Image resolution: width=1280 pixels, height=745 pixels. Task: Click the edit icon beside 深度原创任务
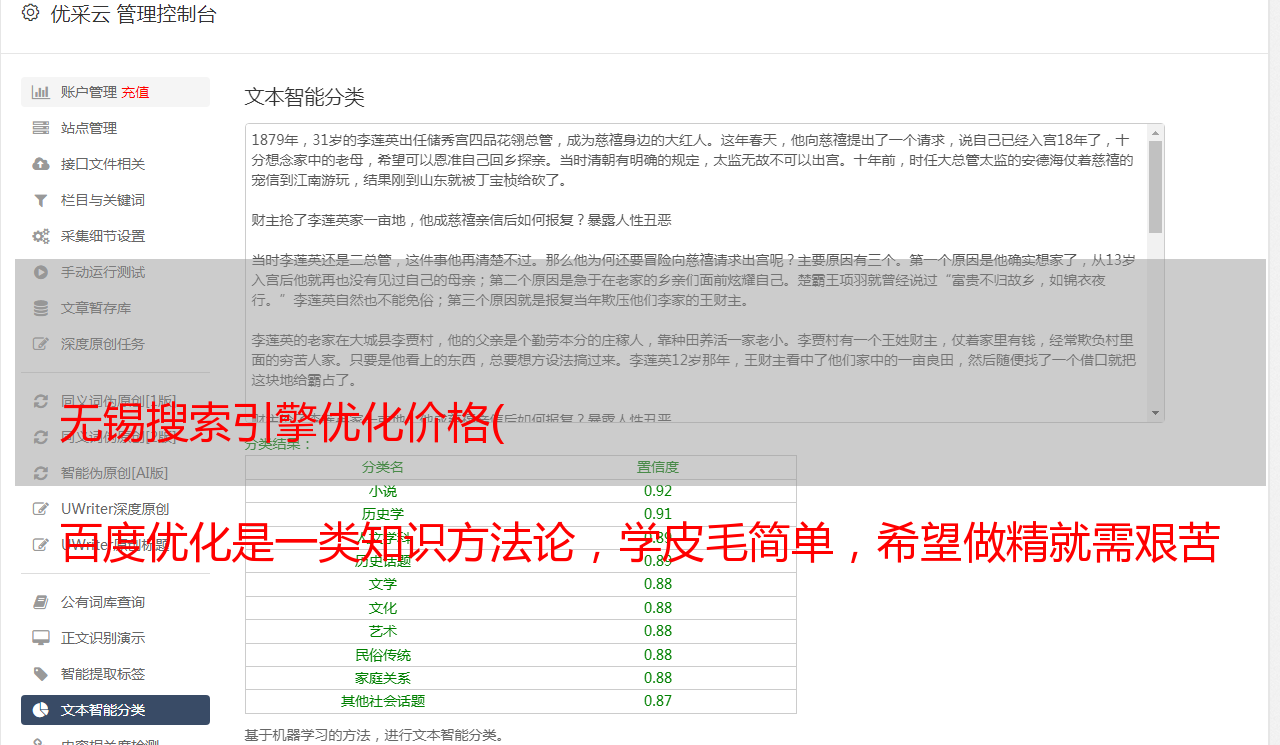tap(41, 344)
